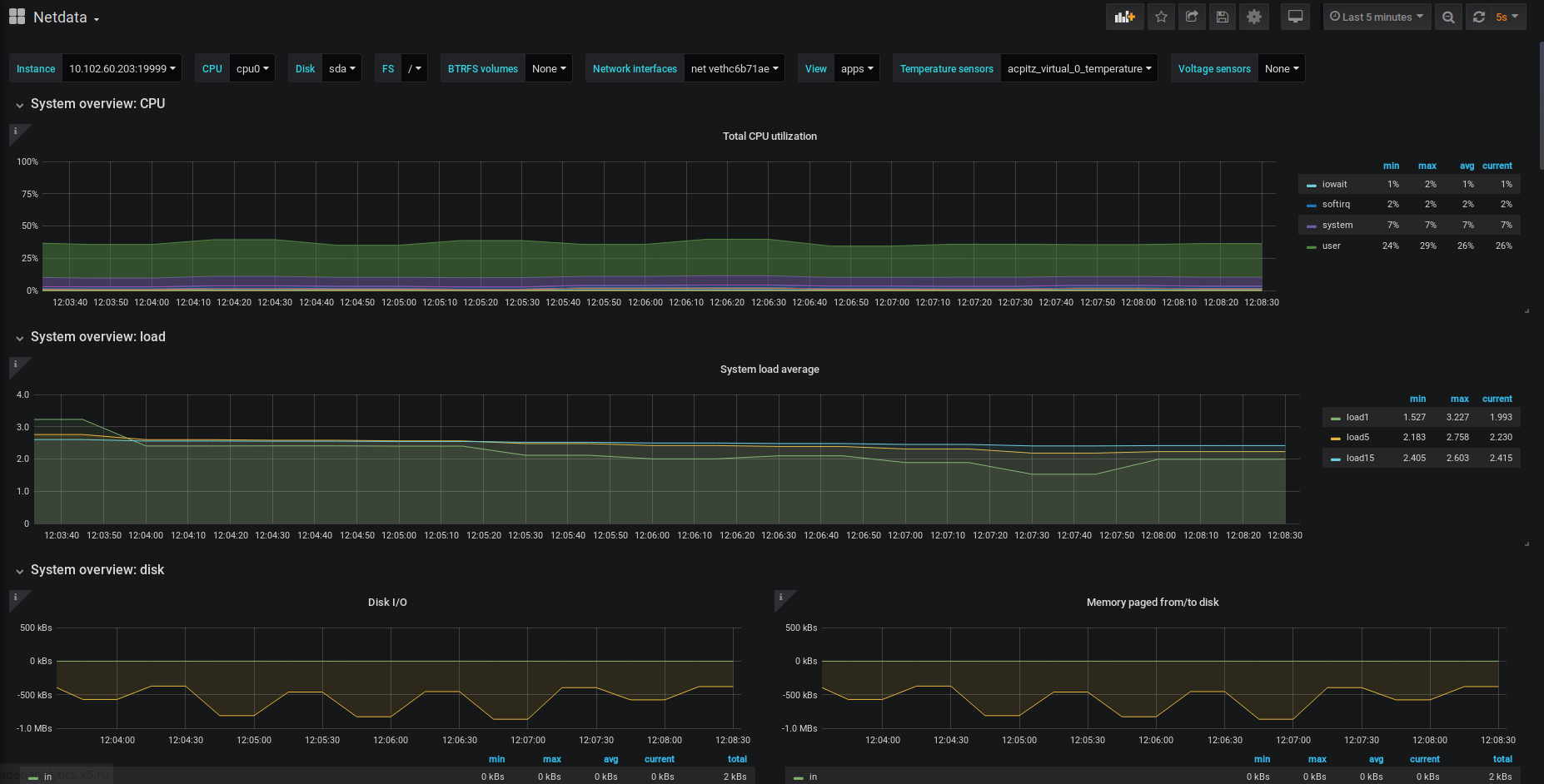This screenshot has height=784, width=1544.
Task: Toggle Disk I/O 'in' series in legend
Action: 47,777
